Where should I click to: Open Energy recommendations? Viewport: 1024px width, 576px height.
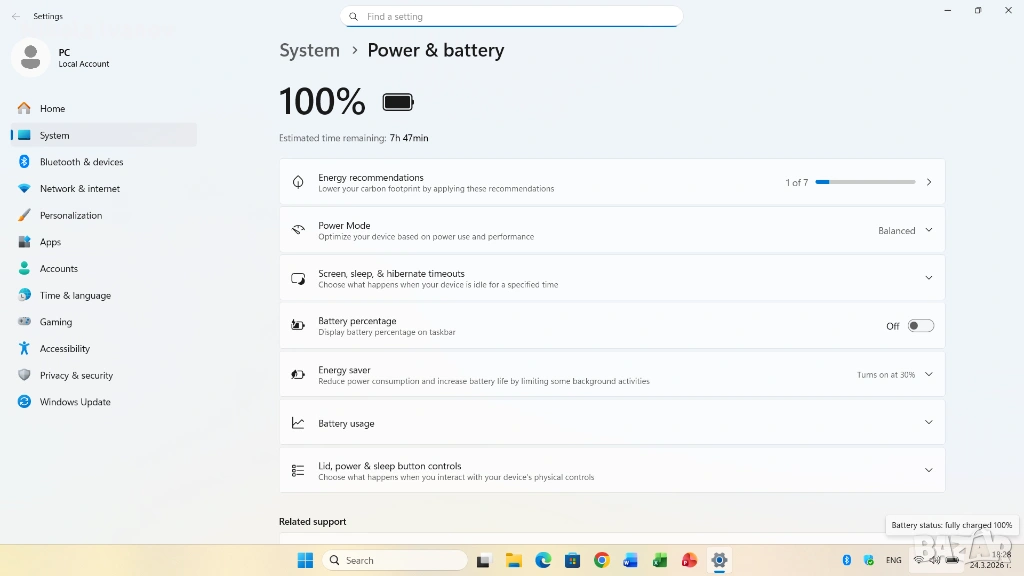[x=611, y=182]
